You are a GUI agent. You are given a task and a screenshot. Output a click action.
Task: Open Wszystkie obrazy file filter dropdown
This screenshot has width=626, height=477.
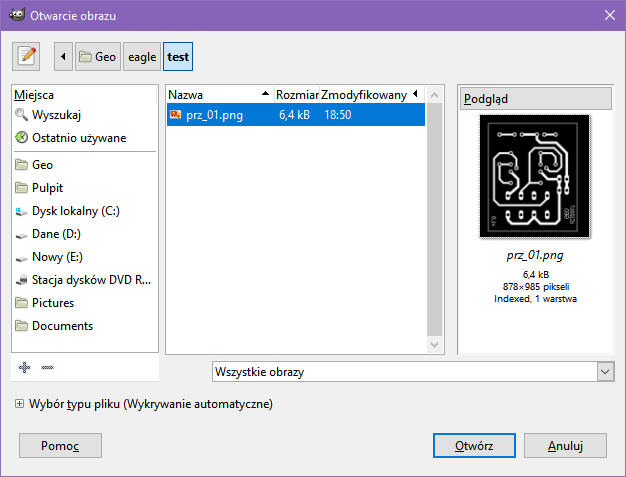(413, 371)
